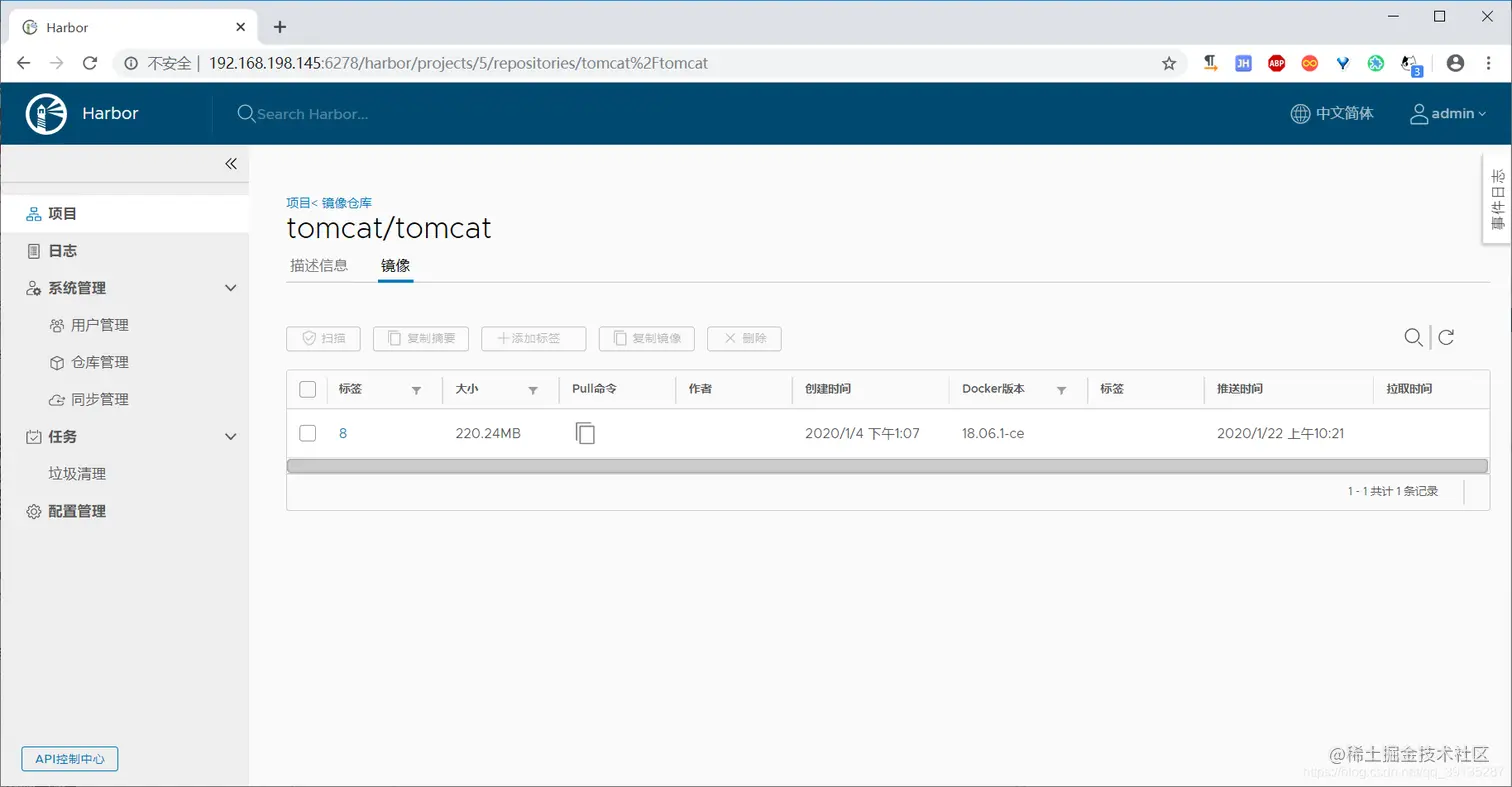Open the admin user dropdown
1512x787 pixels.
1449,114
